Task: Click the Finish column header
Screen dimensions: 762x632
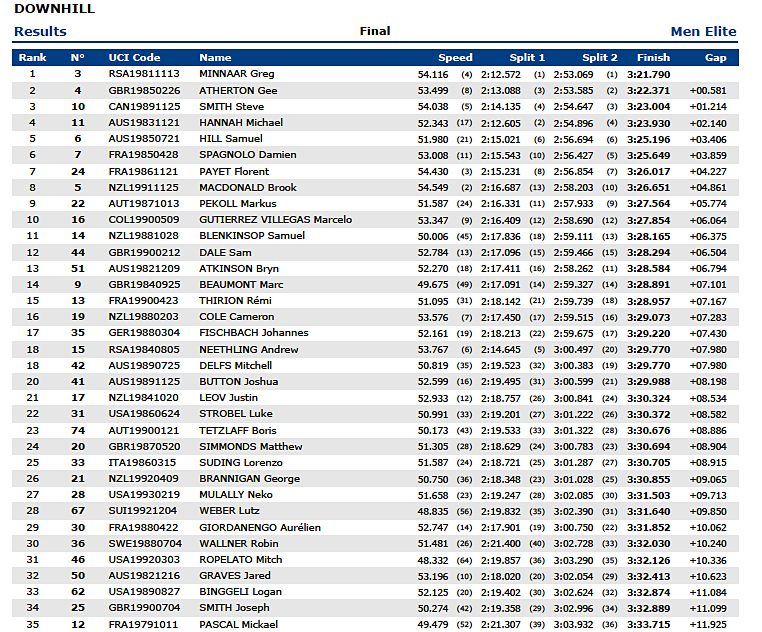Action: [654, 58]
